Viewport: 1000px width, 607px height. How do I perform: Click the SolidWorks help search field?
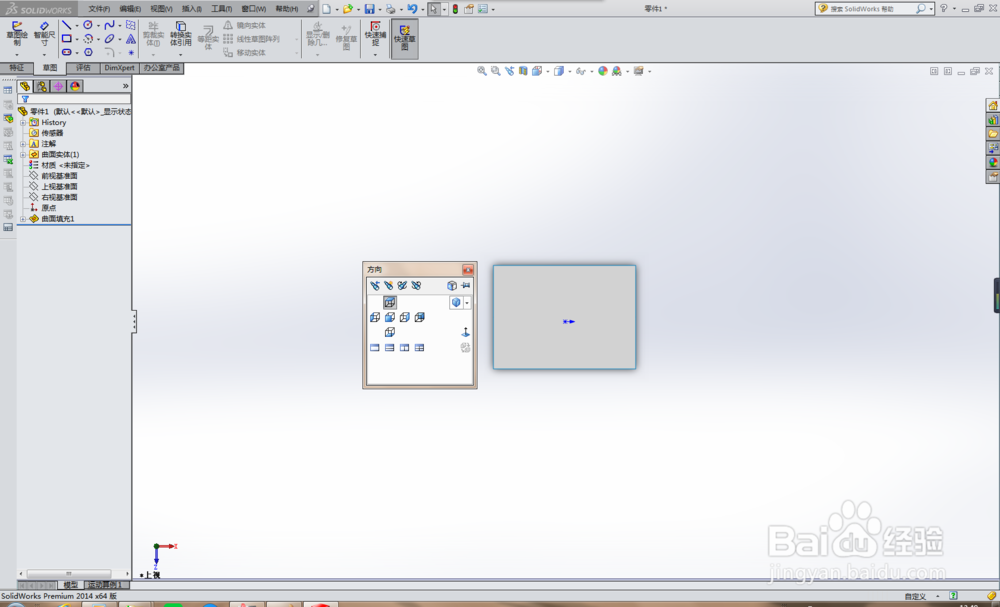pos(870,9)
